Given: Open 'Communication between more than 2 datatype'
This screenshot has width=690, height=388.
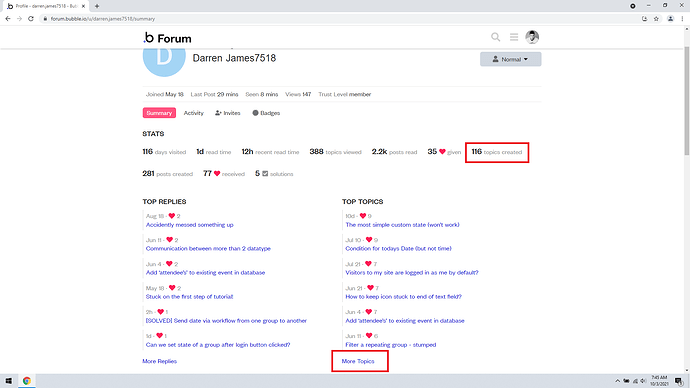Looking at the screenshot, I should 208,249.
